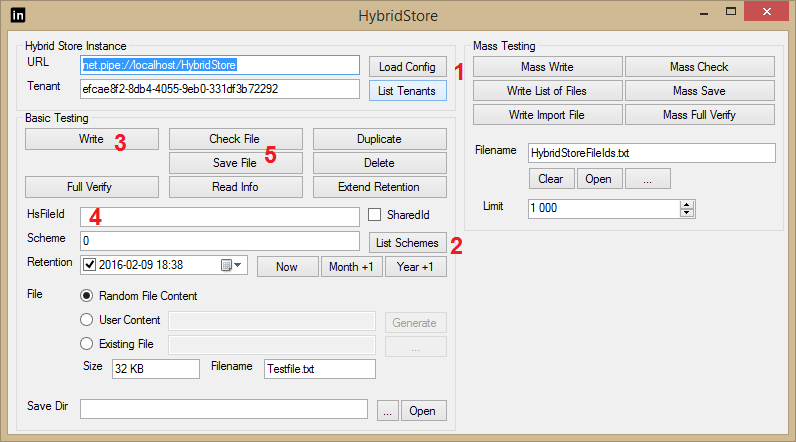
Task: Click the browse button for Save Dir
Action: (388, 411)
